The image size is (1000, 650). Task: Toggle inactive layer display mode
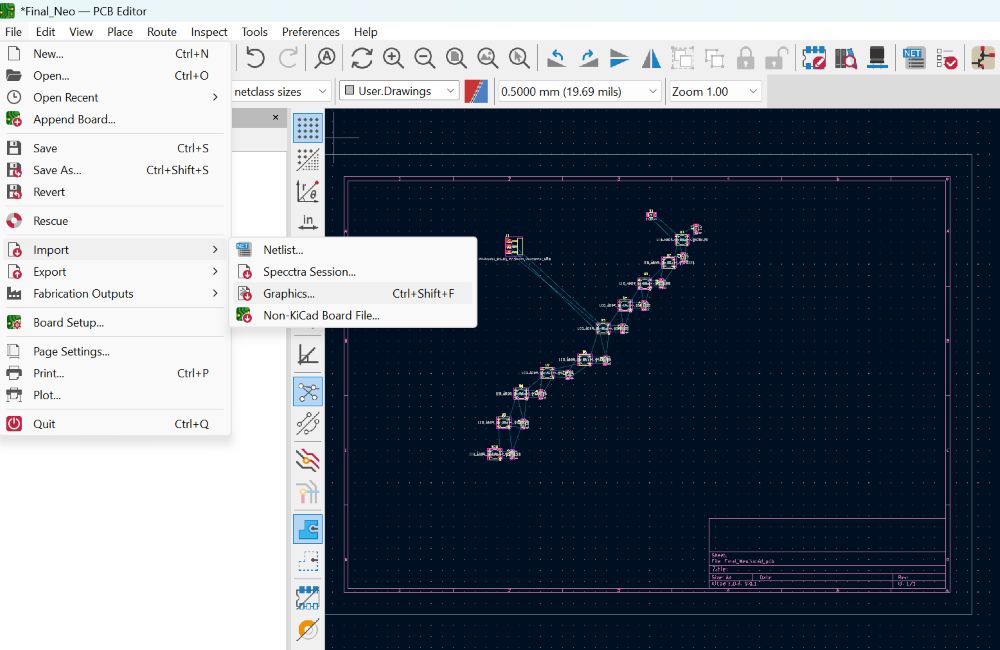[308, 460]
